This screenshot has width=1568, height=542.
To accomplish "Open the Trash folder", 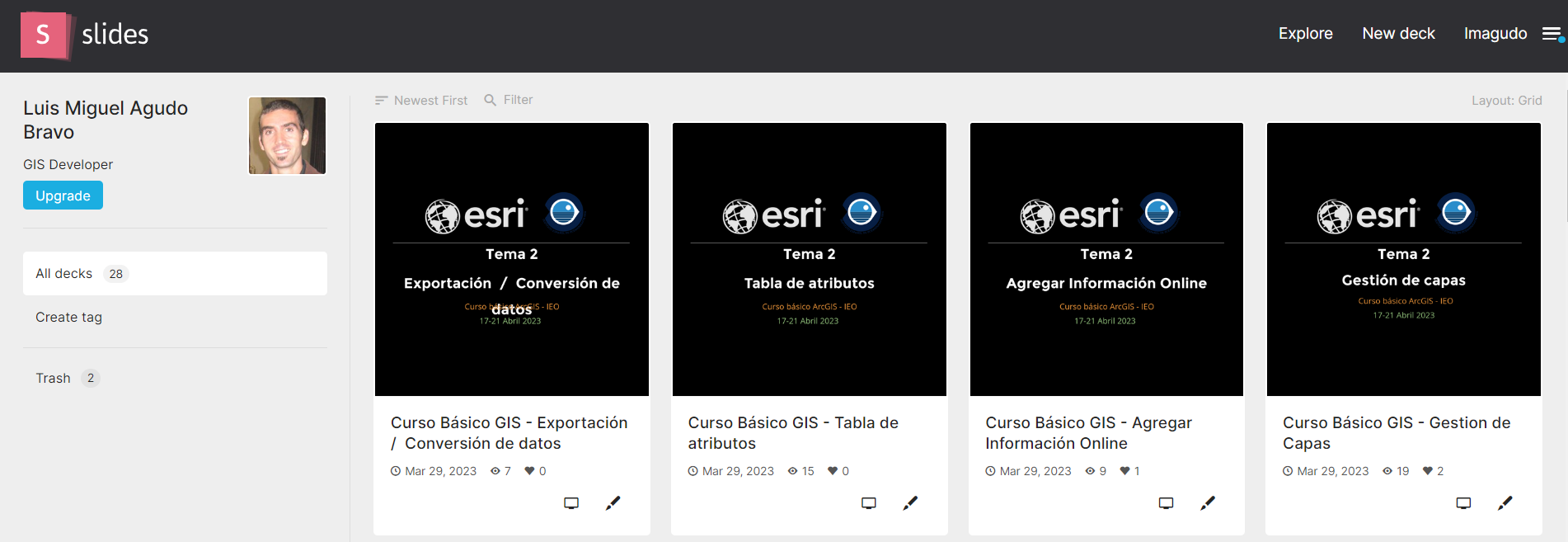I will 53,378.
